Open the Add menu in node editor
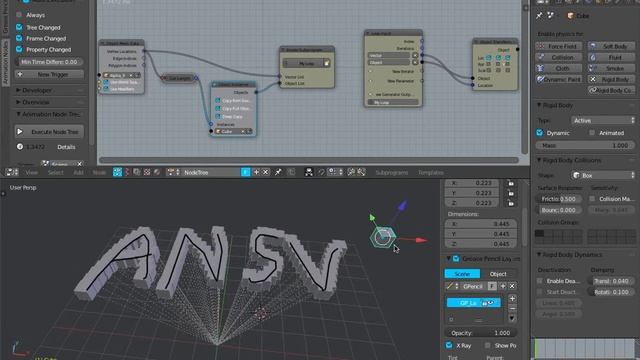The height and width of the screenshot is (360, 640). [78, 173]
